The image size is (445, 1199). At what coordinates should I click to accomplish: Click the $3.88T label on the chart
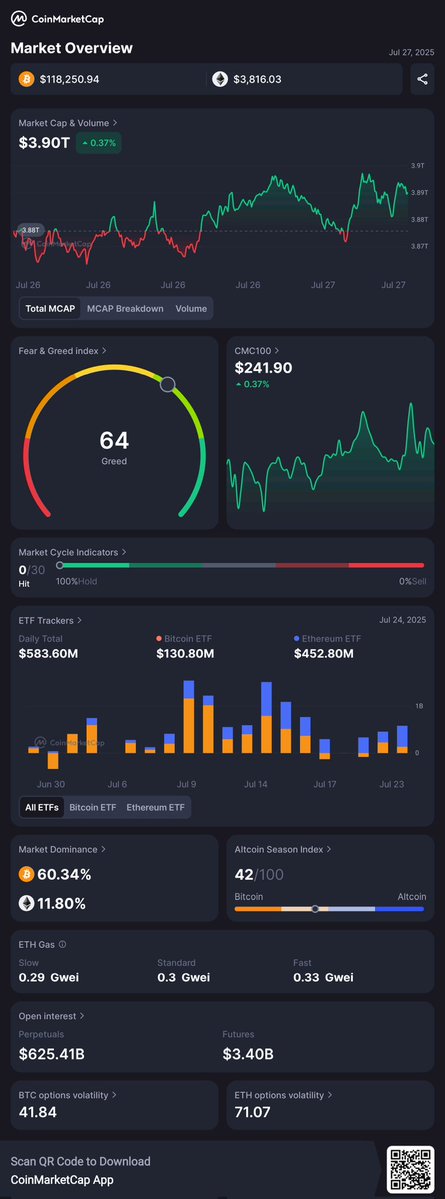(31, 229)
